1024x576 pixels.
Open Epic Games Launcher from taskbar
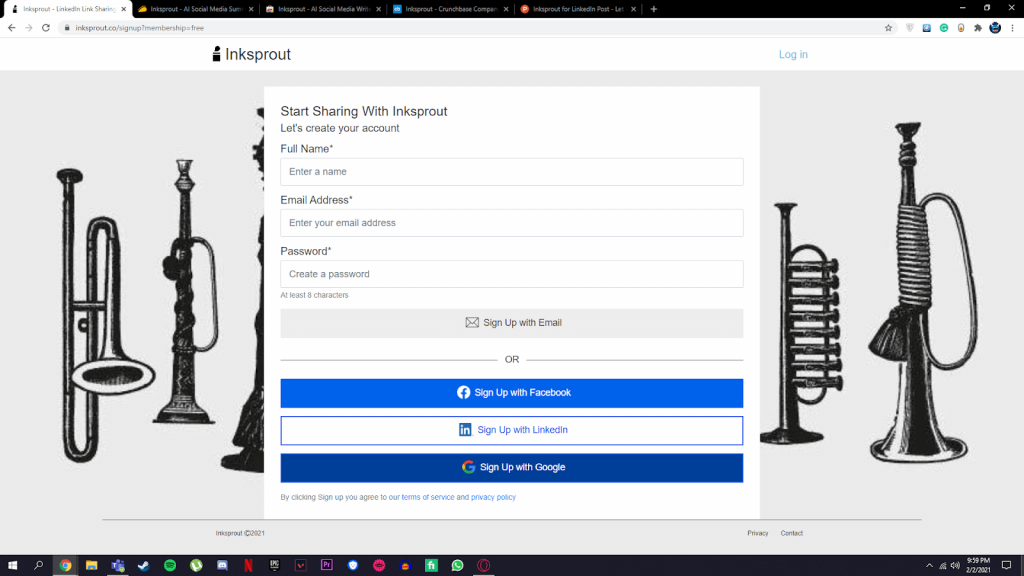coord(274,566)
